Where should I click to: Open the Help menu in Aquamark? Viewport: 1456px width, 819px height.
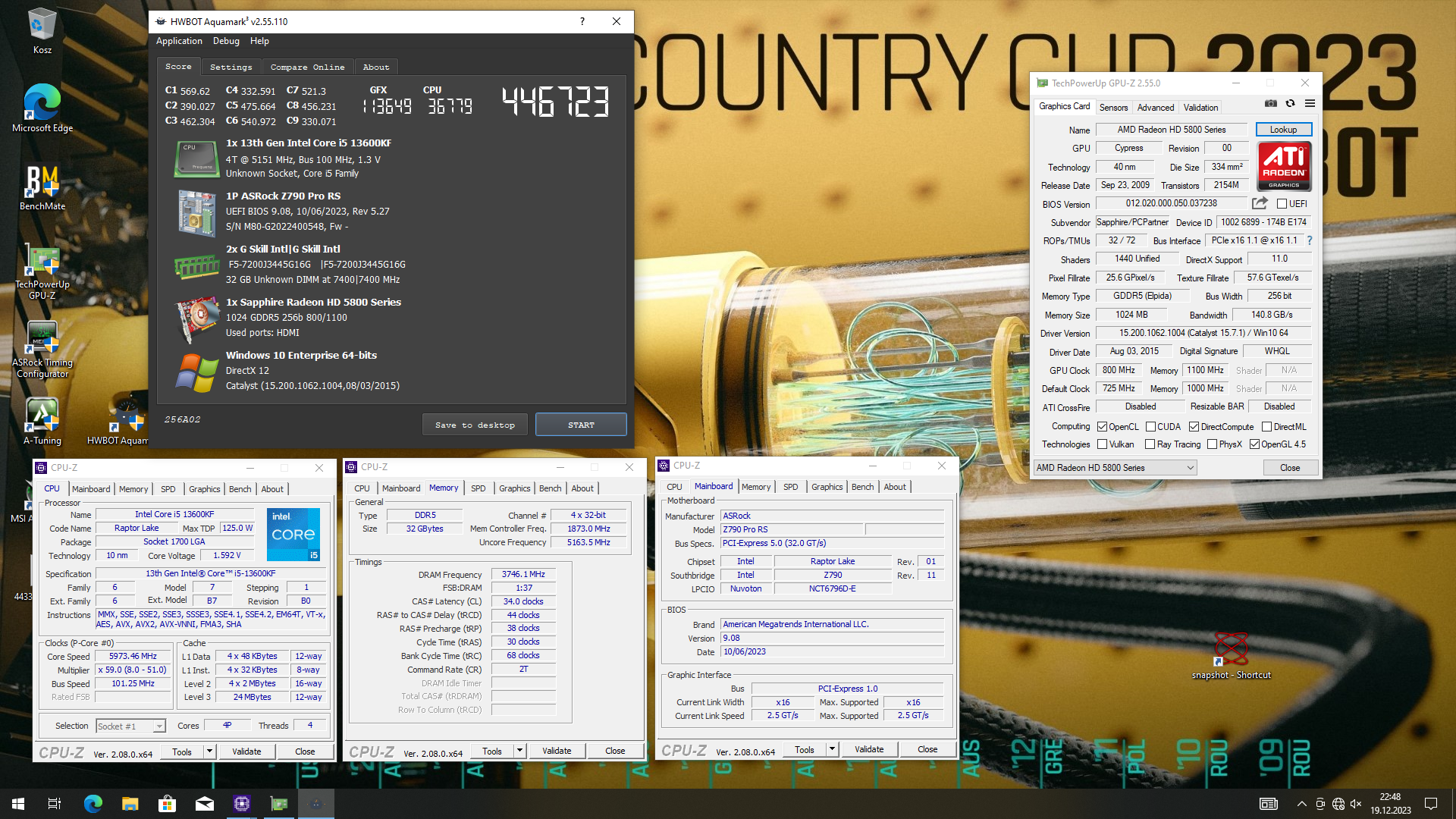259,41
